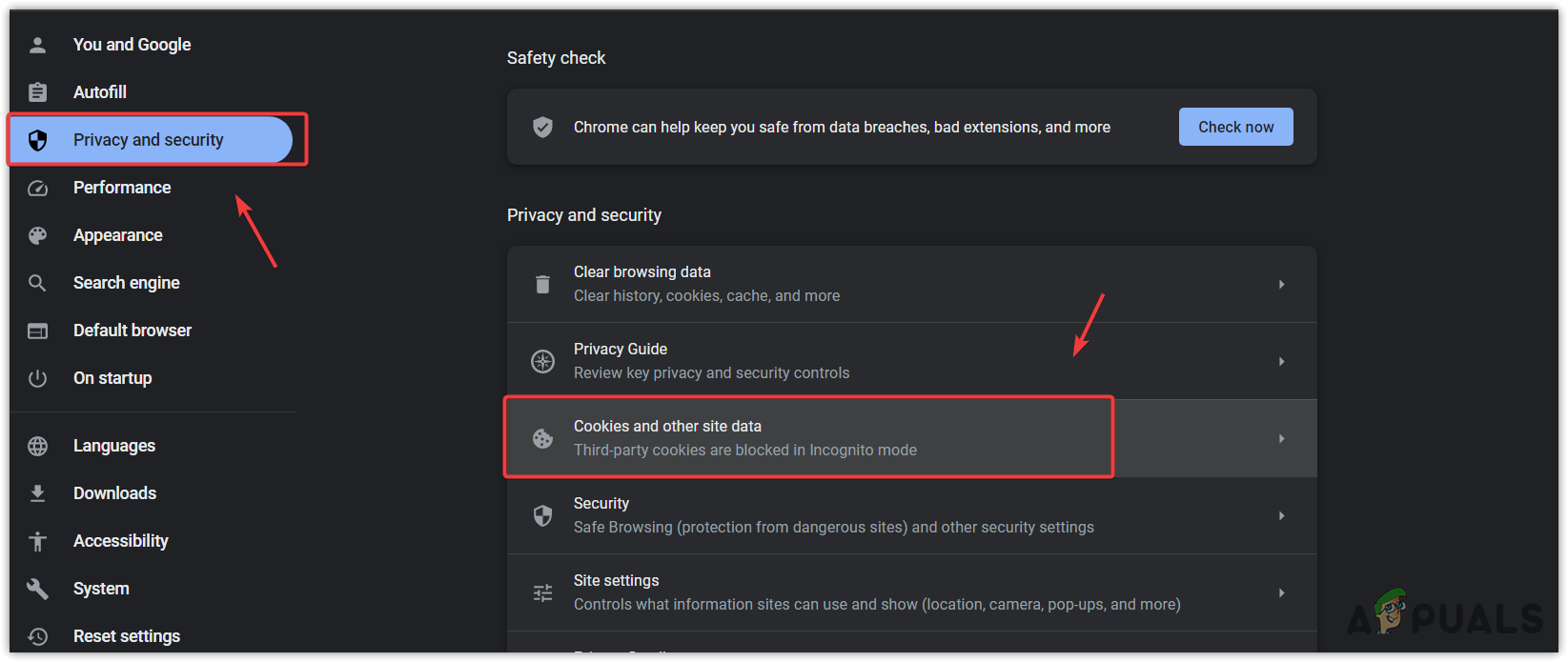
Task: Open the Autofill settings section
Action: click(x=100, y=92)
